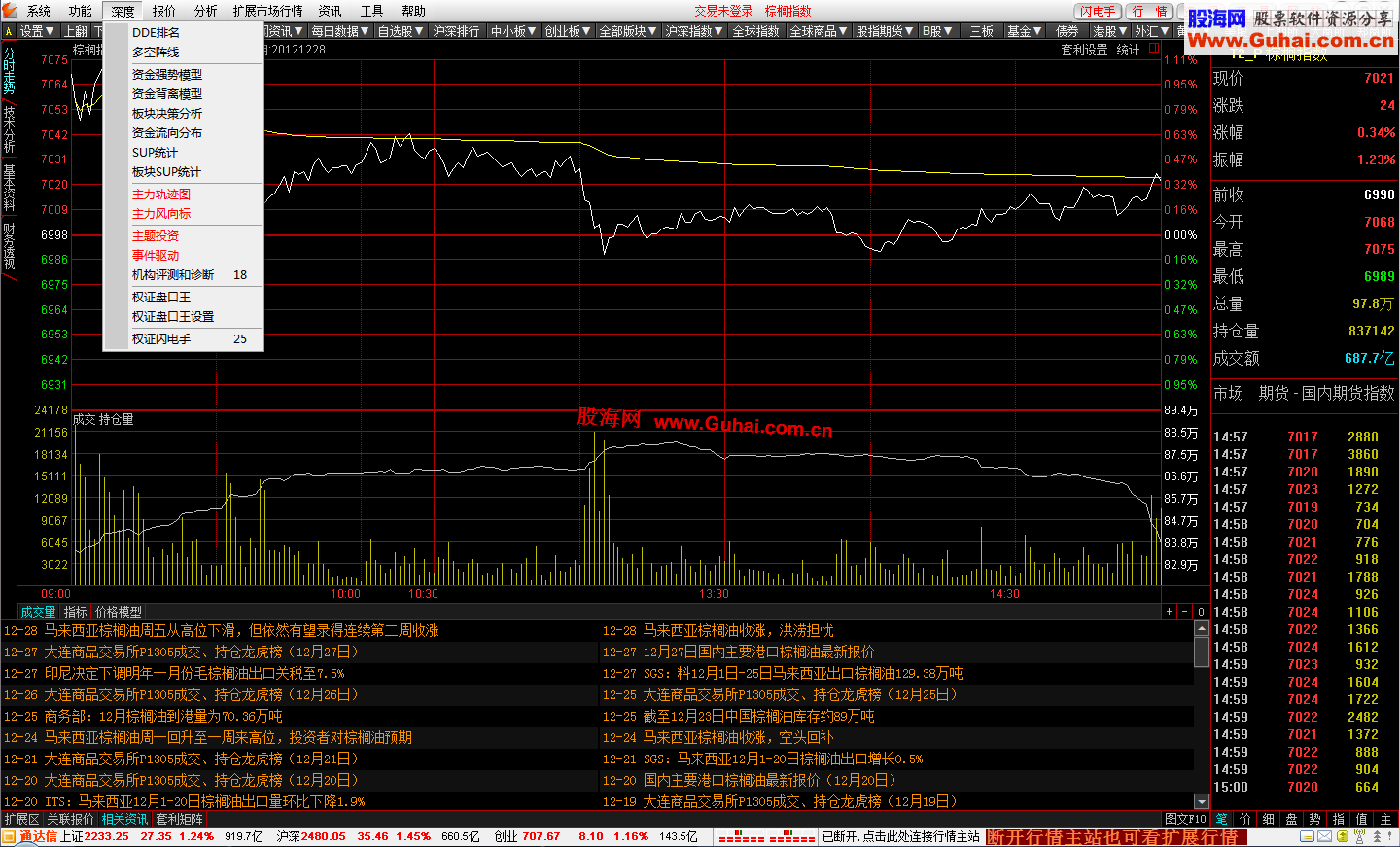The image size is (1400, 847).
Task: Select DDE排名 from 深度 menu
Action: (183, 32)
